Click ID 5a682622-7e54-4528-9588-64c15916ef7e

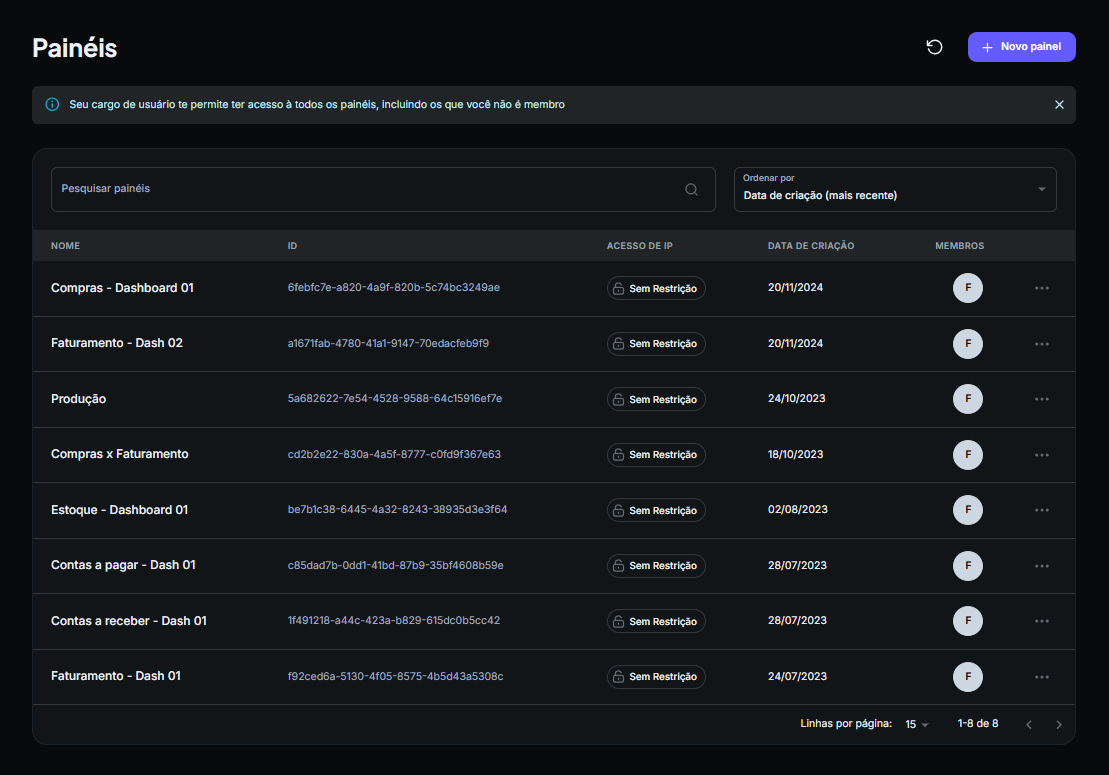(x=395, y=398)
